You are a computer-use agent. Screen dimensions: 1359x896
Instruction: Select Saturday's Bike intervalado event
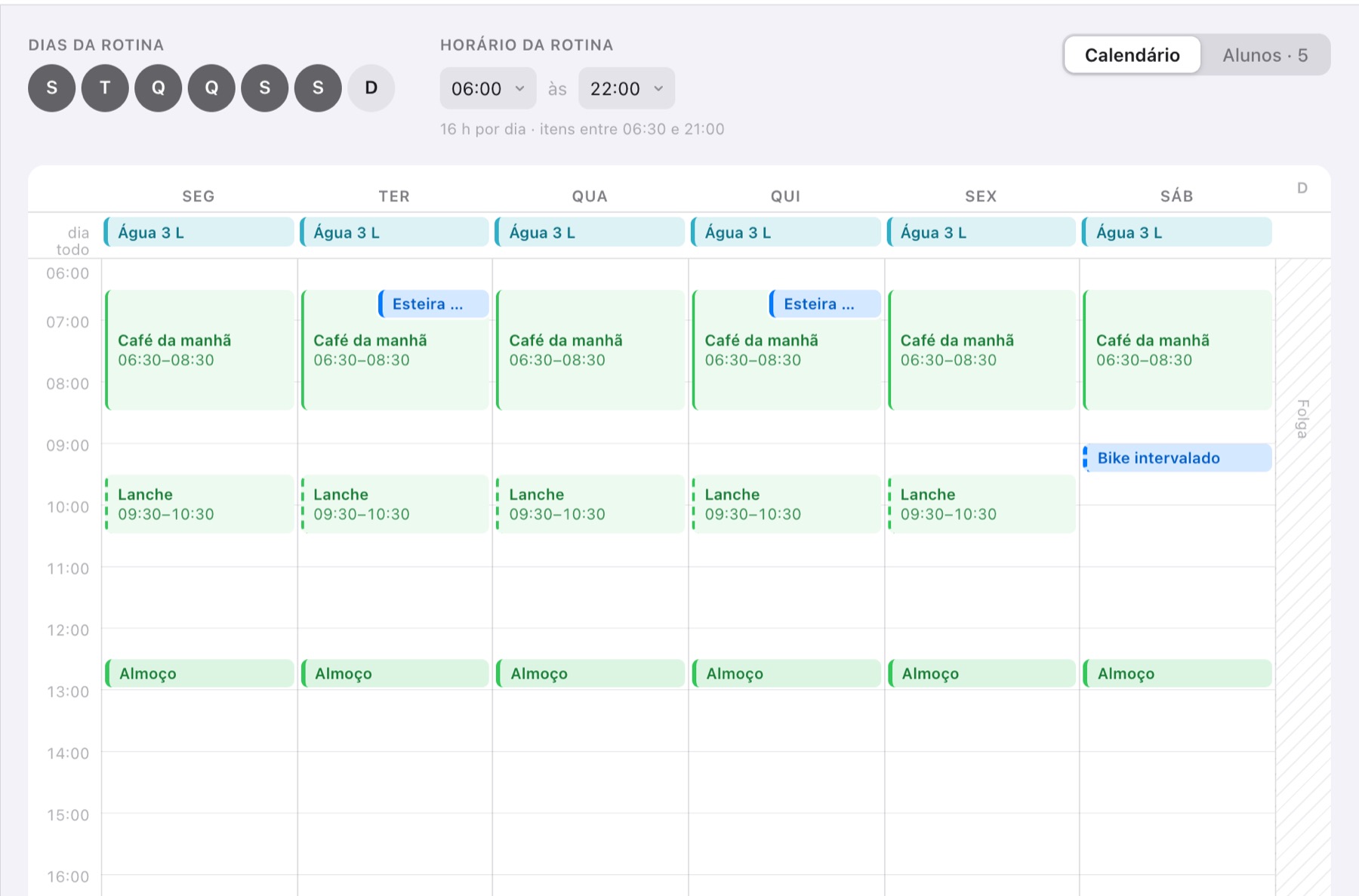[1176, 458]
